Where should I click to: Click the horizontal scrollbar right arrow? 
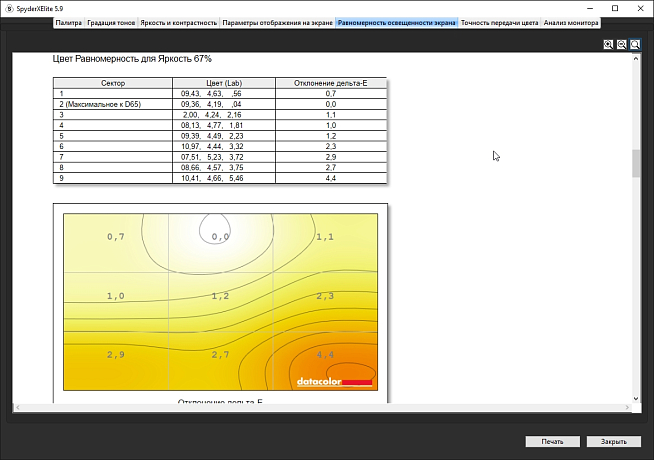click(x=626, y=407)
